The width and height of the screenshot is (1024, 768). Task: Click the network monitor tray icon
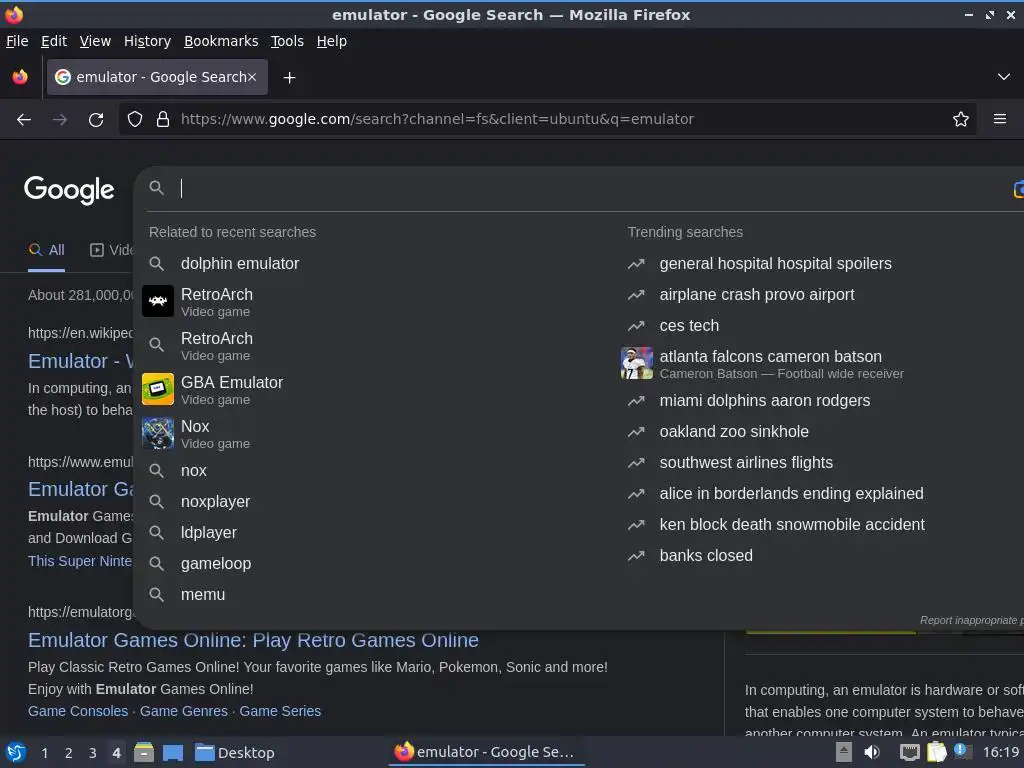point(909,752)
